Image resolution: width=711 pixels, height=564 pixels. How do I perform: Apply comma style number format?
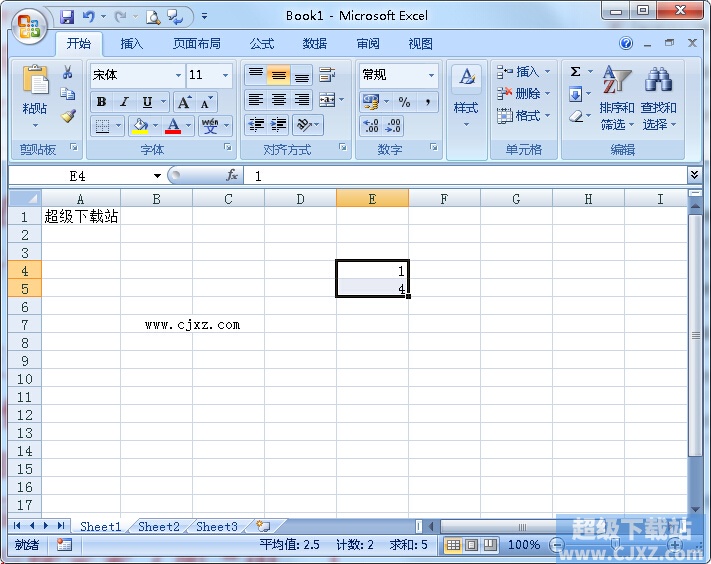pos(428,102)
